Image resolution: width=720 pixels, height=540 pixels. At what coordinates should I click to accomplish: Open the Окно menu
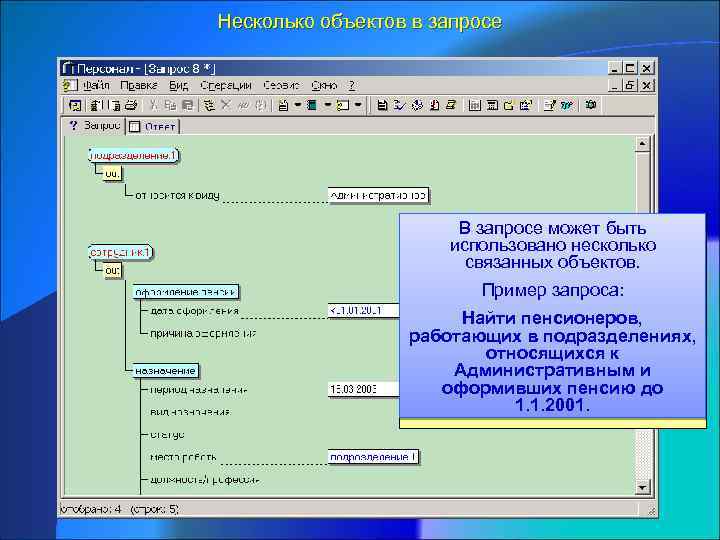pyautogui.click(x=324, y=85)
